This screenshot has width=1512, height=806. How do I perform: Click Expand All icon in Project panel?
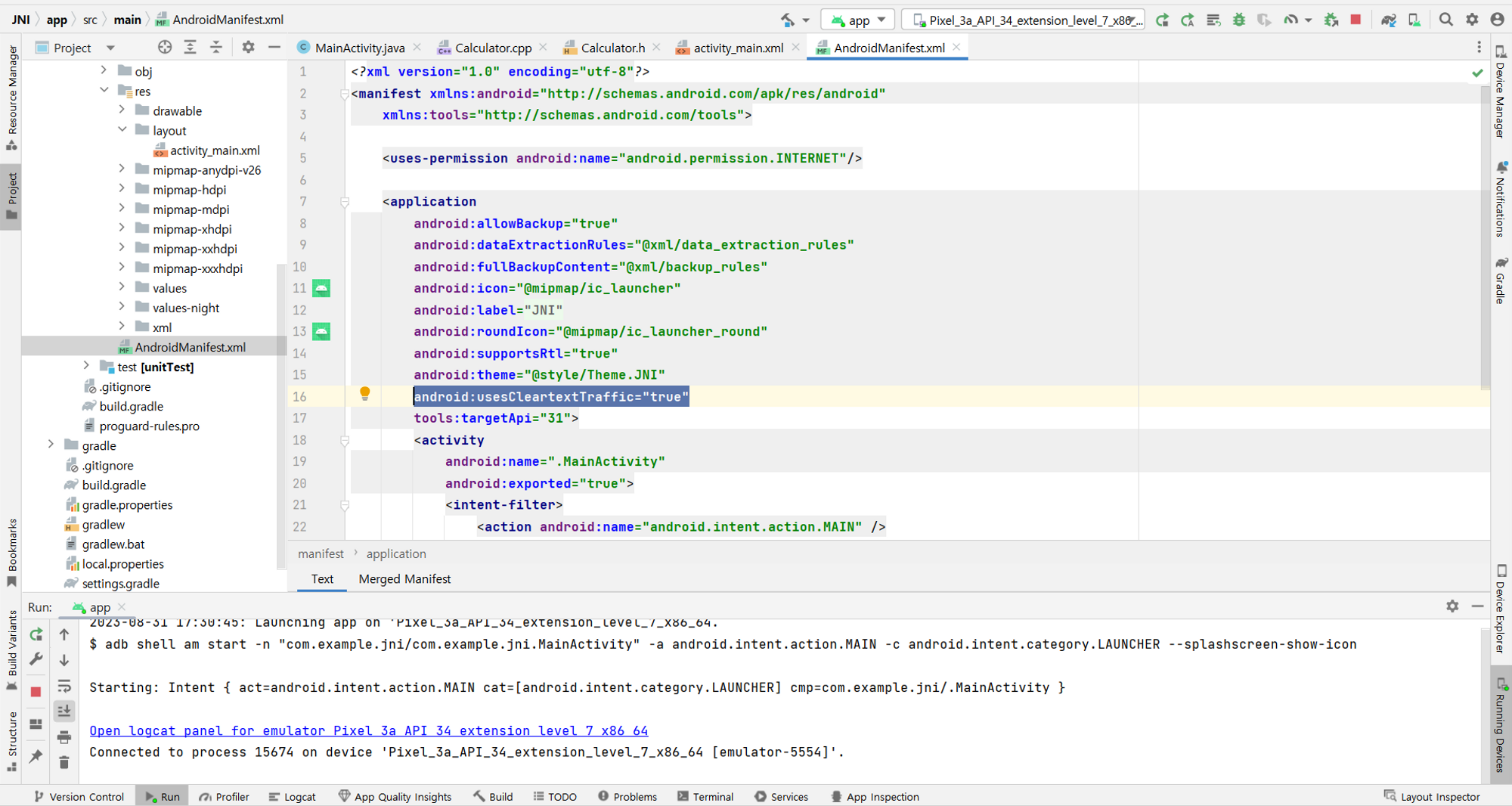click(191, 48)
